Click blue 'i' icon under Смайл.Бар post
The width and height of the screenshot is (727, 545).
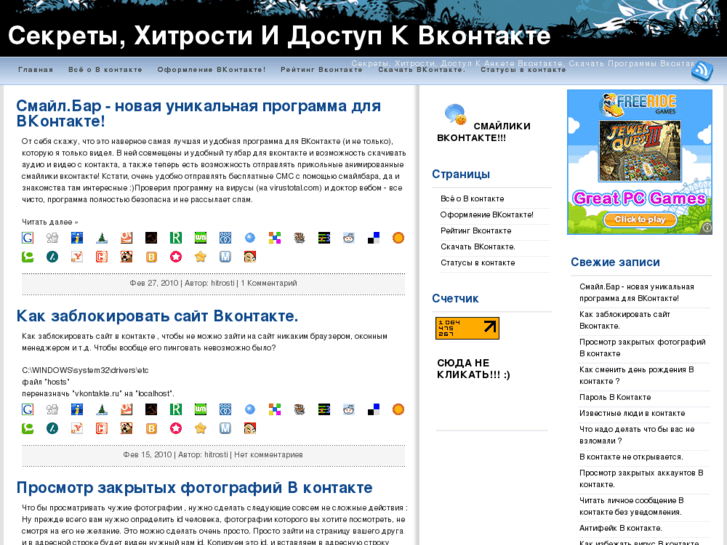coord(77,238)
